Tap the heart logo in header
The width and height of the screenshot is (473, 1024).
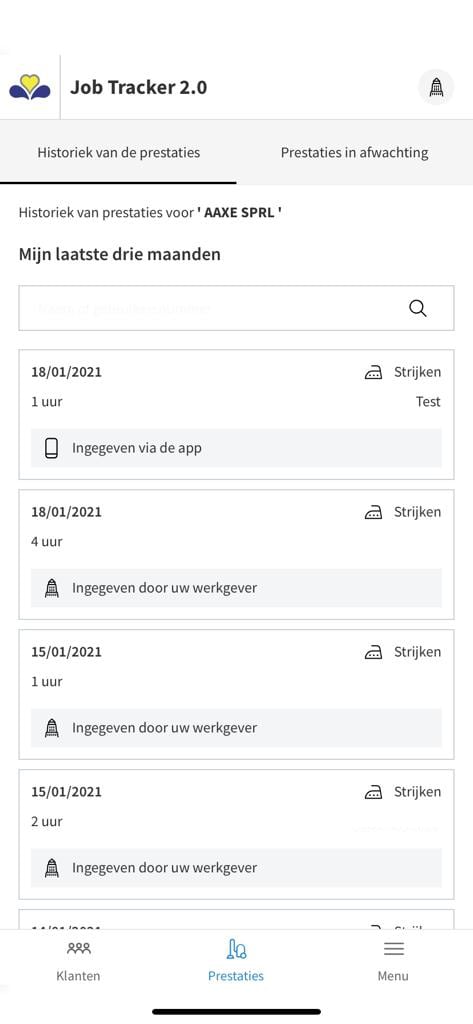tap(29, 87)
